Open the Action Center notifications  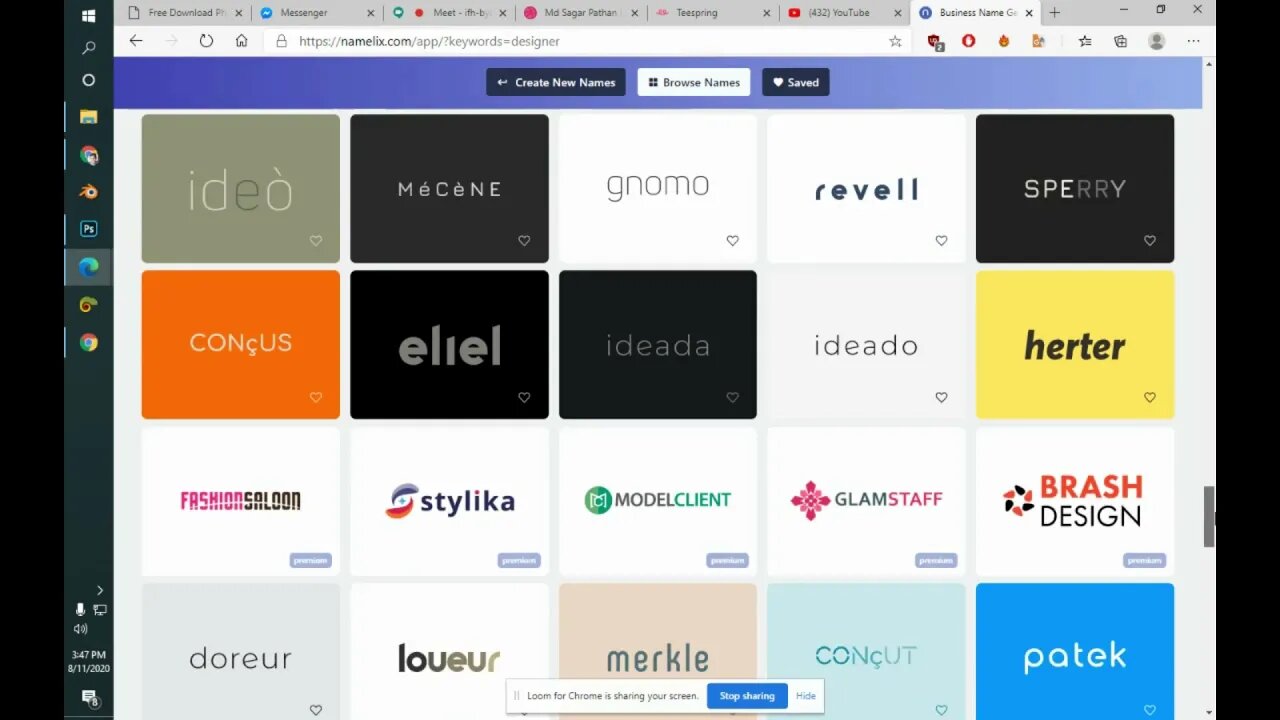[88, 697]
